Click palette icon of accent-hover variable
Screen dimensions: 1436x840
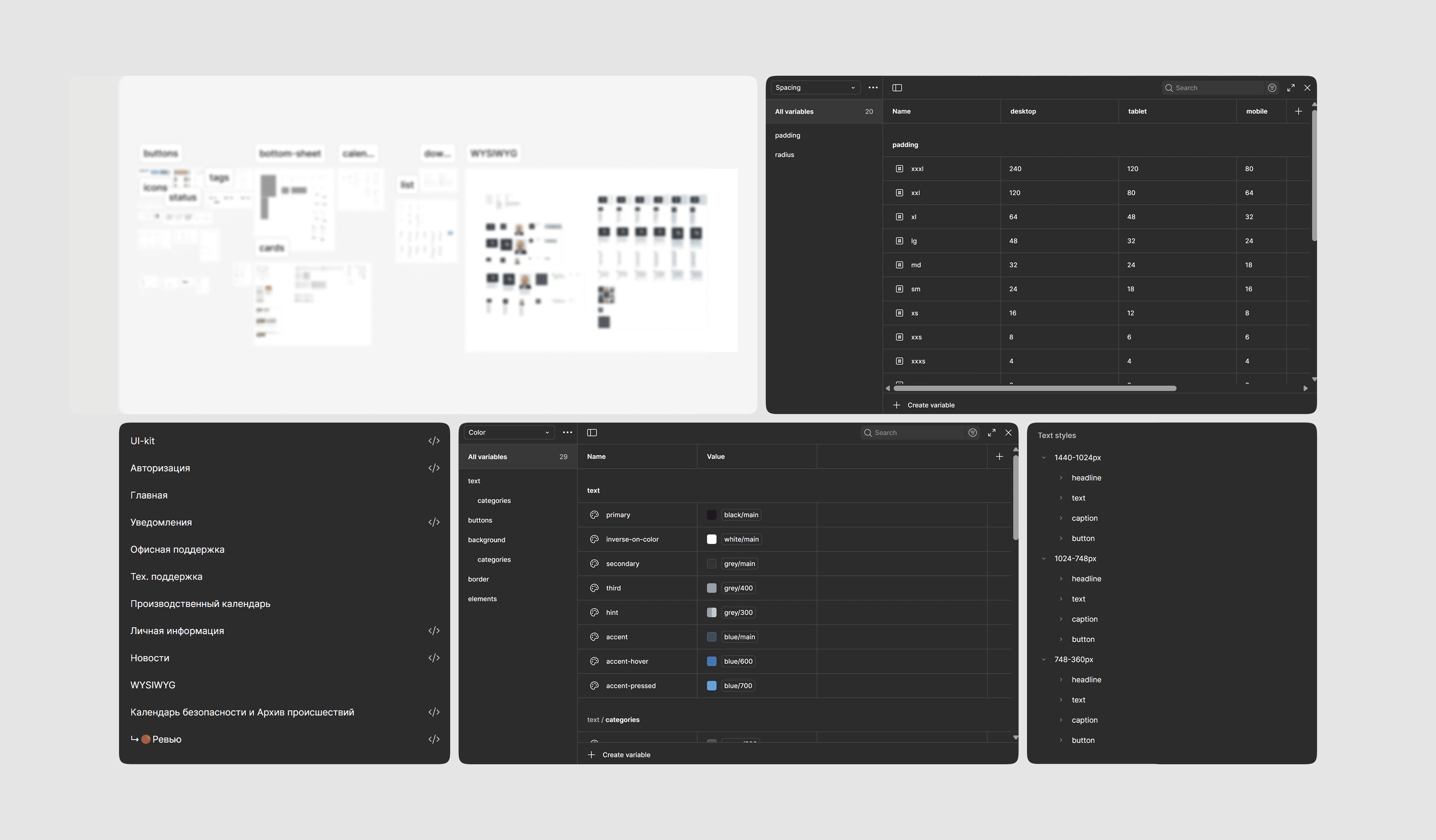pos(594,661)
